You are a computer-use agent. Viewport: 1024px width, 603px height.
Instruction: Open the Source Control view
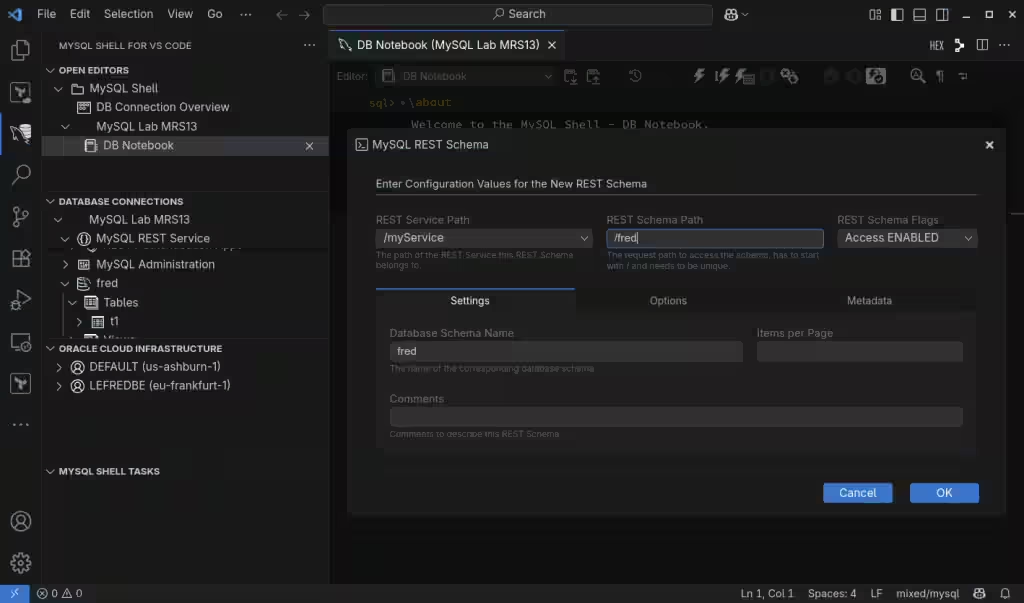pos(20,216)
